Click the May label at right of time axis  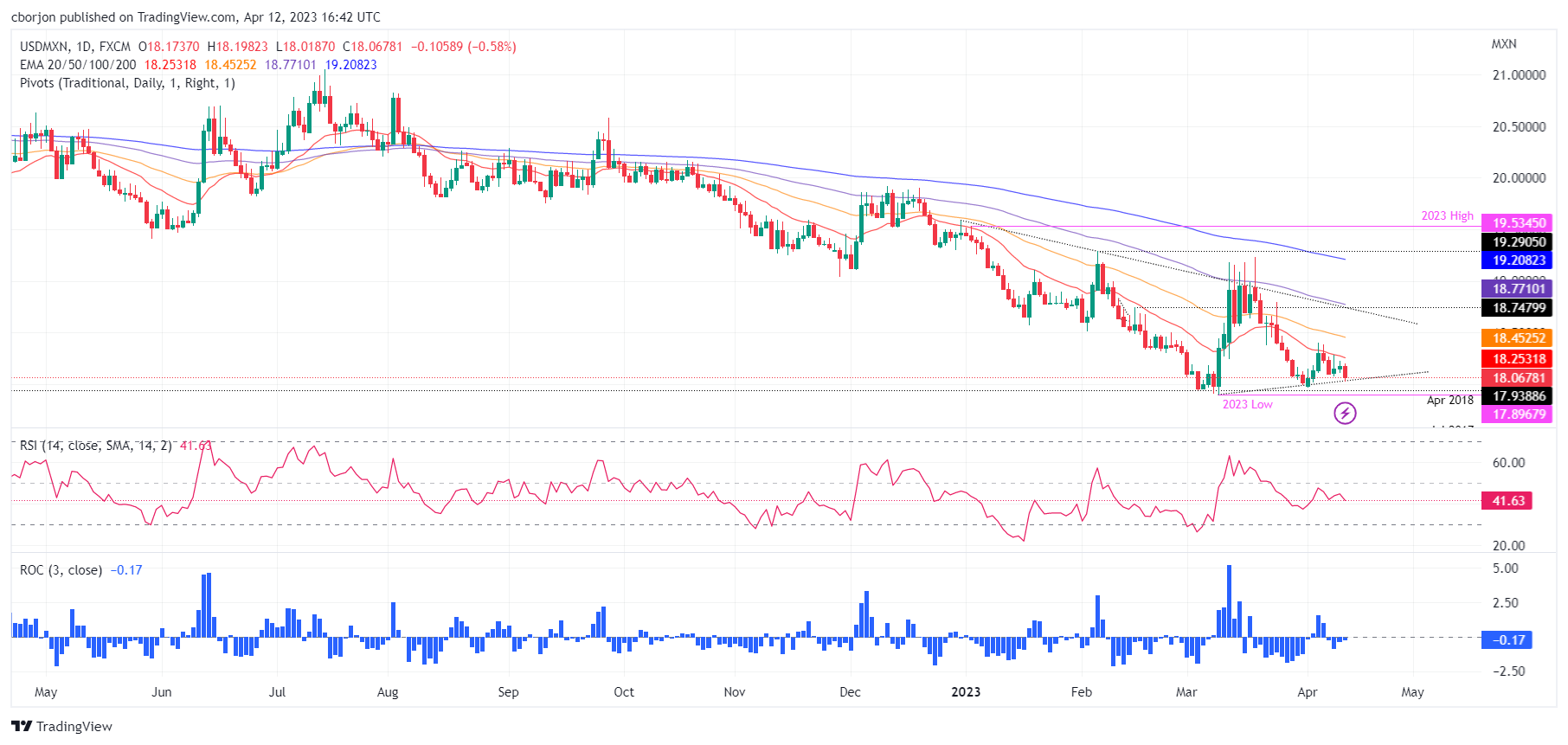1412,692
